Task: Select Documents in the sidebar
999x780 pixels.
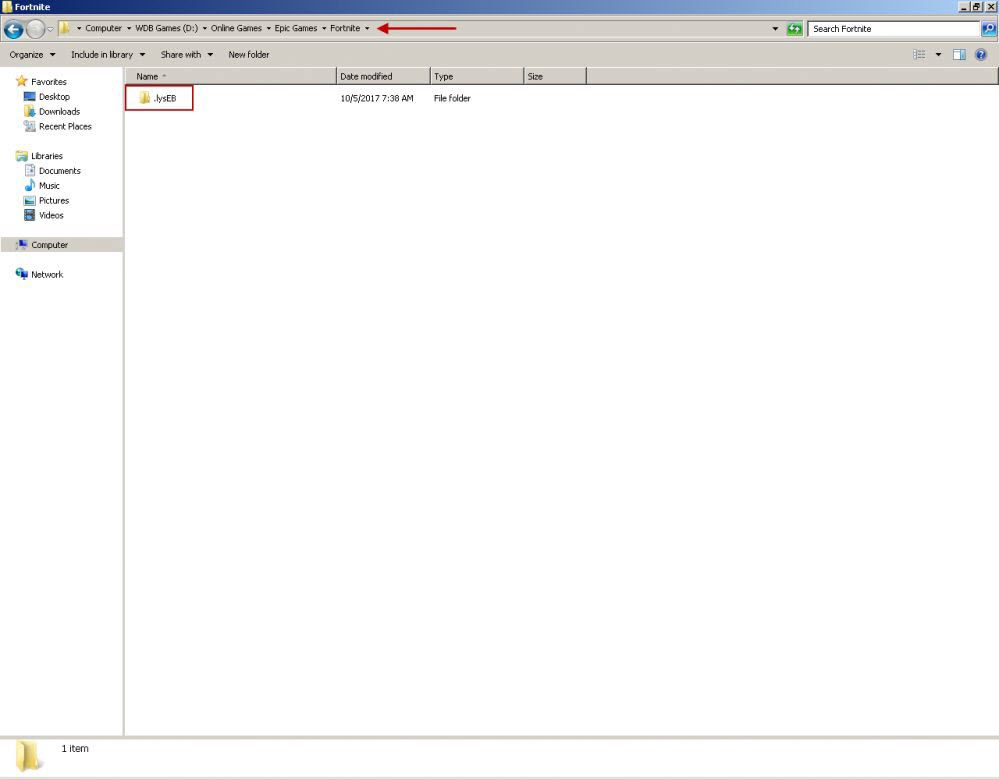Action: [x=60, y=170]
